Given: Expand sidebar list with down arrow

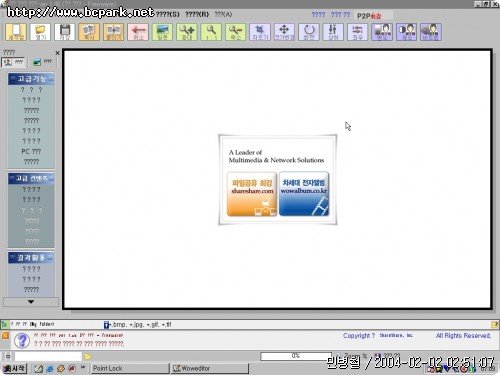Looking at the screenshot, I should click(x=31, y=302).
